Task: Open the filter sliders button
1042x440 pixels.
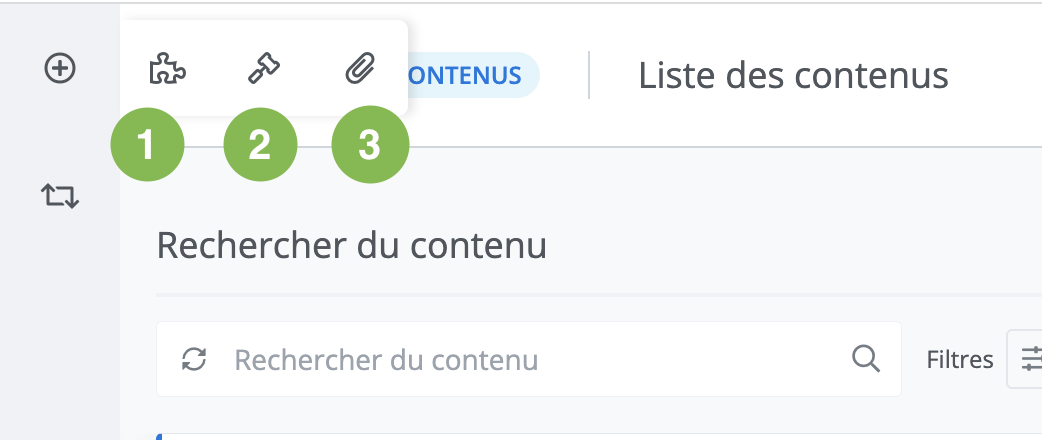Action: click(x=1028, y=358)
